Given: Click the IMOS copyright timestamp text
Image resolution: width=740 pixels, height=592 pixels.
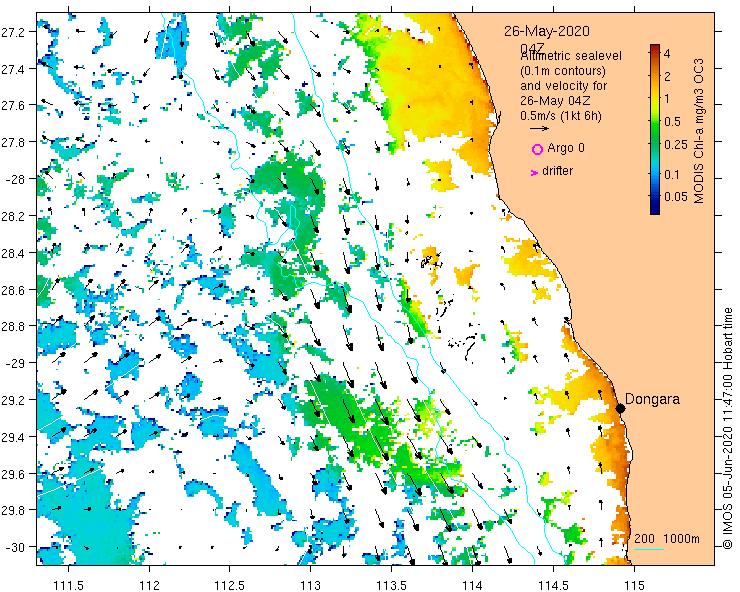Looking at the screenshot, I should 728,428.
